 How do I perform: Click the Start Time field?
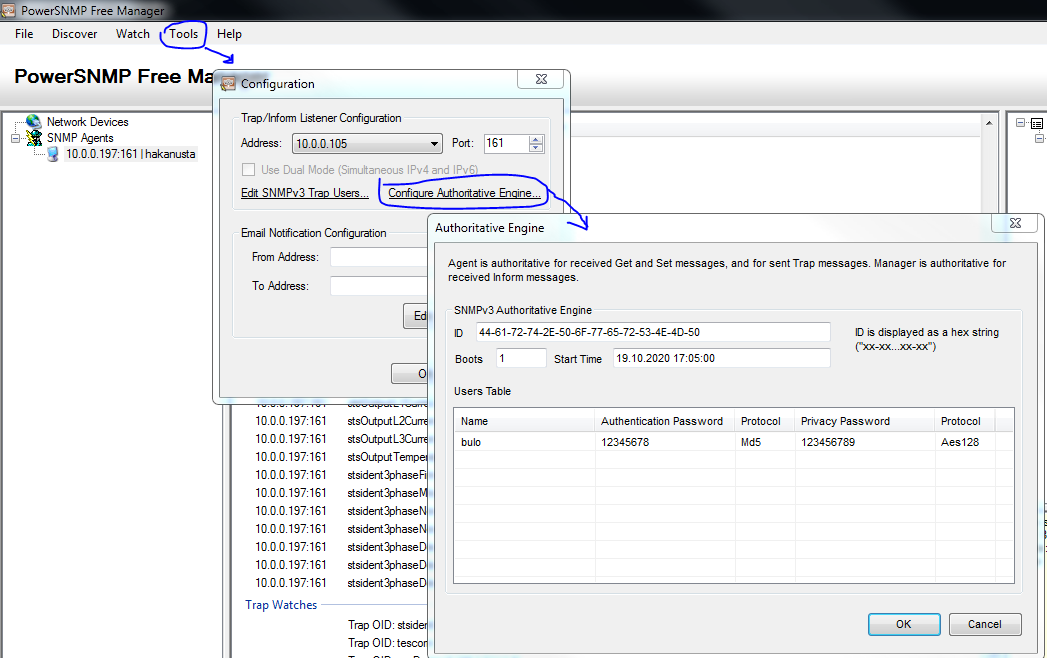click(721, 358)
